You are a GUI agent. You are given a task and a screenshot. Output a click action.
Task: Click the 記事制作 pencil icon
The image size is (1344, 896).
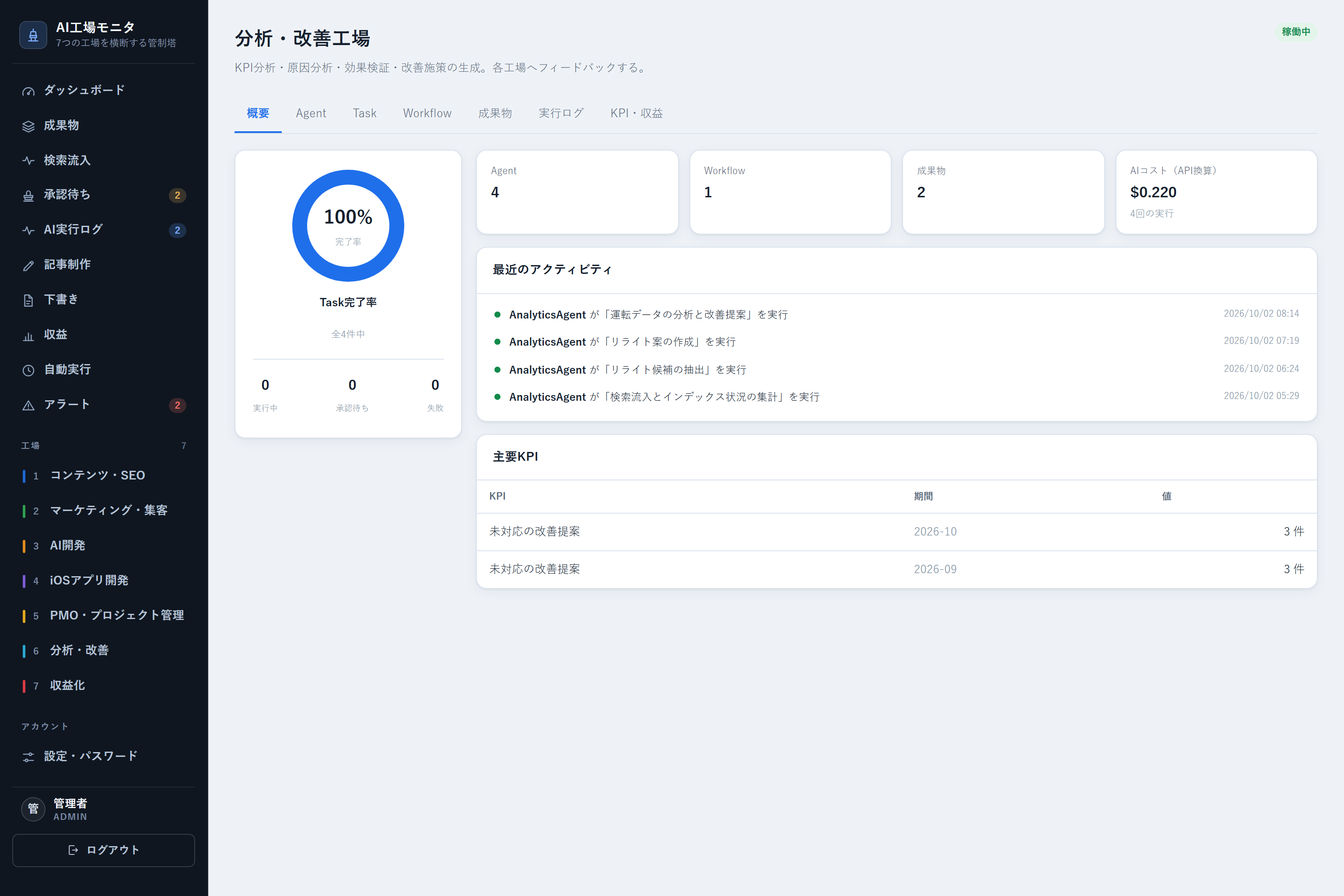(28, 265)
